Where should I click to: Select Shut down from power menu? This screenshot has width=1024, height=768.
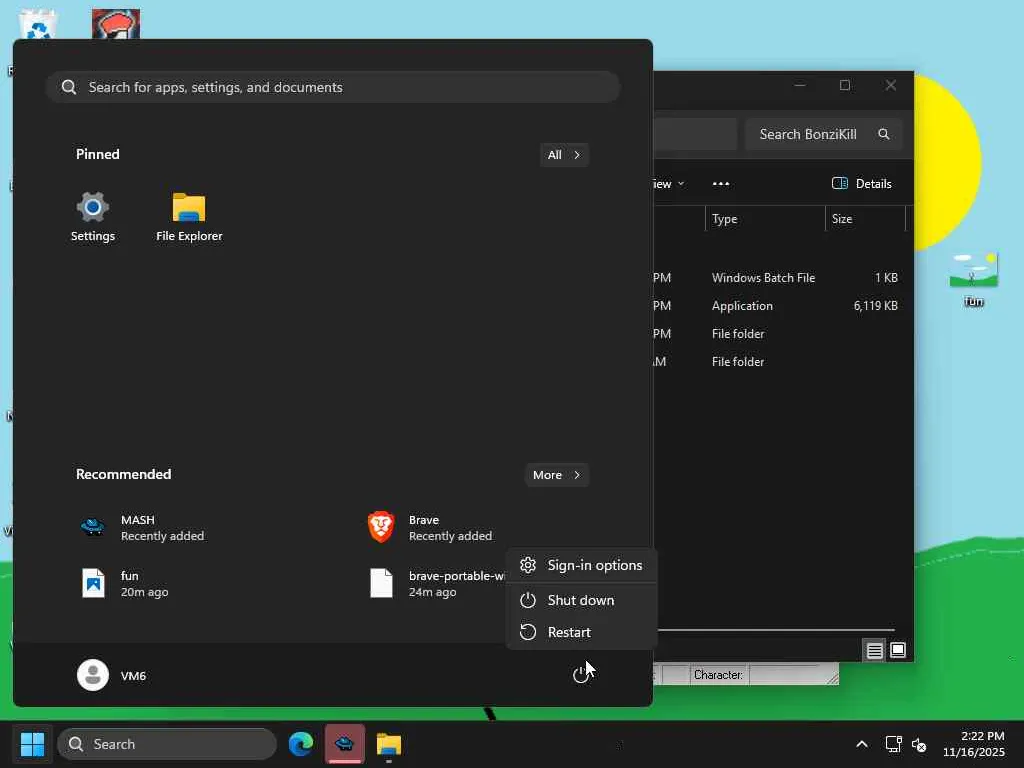pyautogui.click(x=581, y=600)
